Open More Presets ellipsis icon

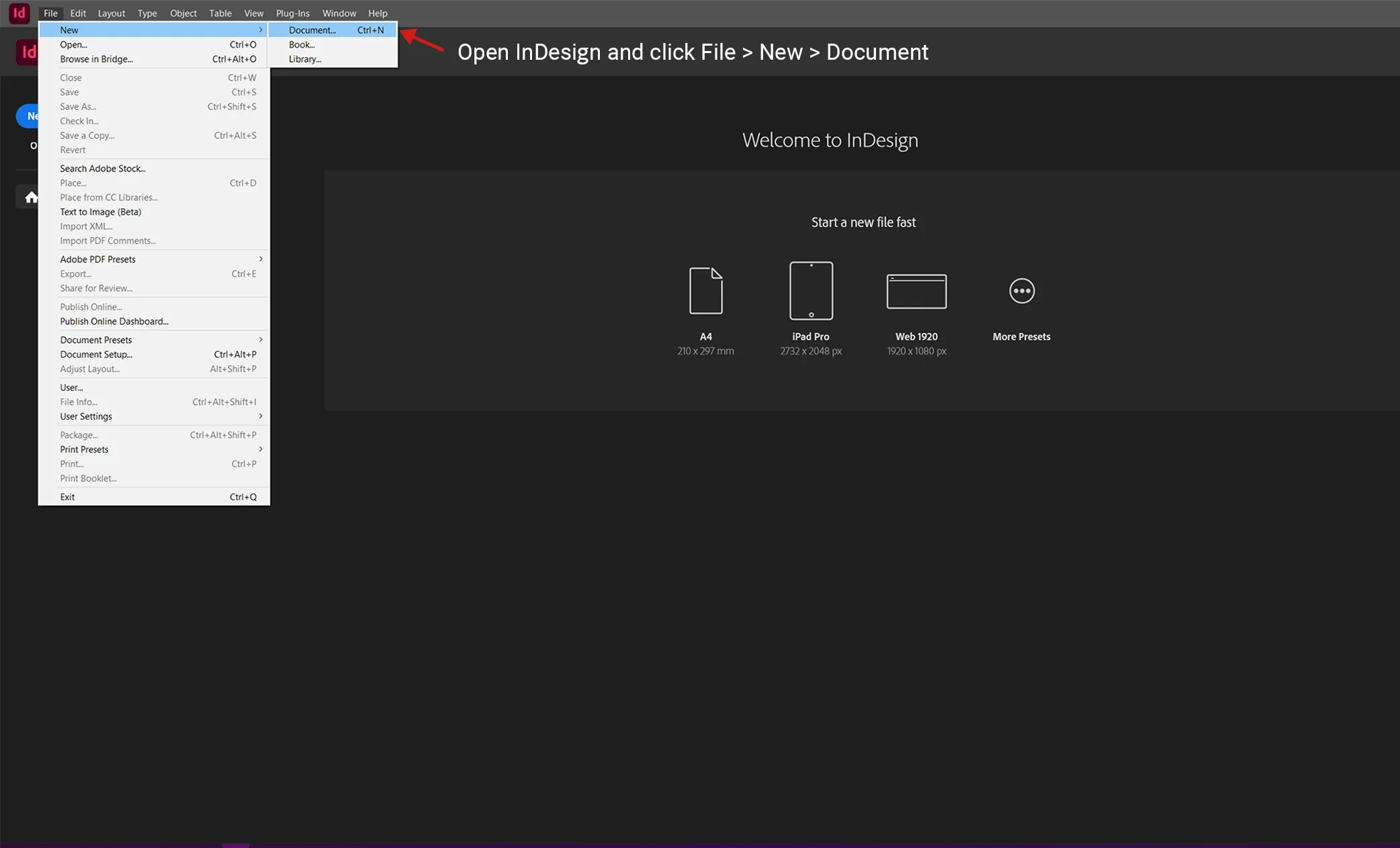[x=1021, y=291]
